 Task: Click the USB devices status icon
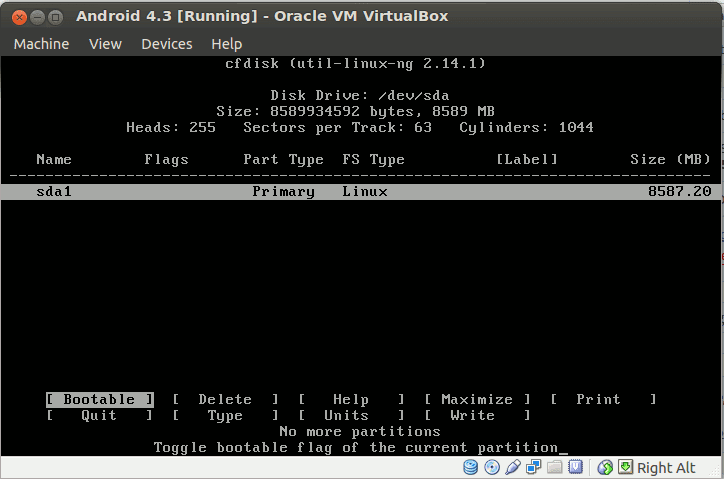(x=513, y=467)
